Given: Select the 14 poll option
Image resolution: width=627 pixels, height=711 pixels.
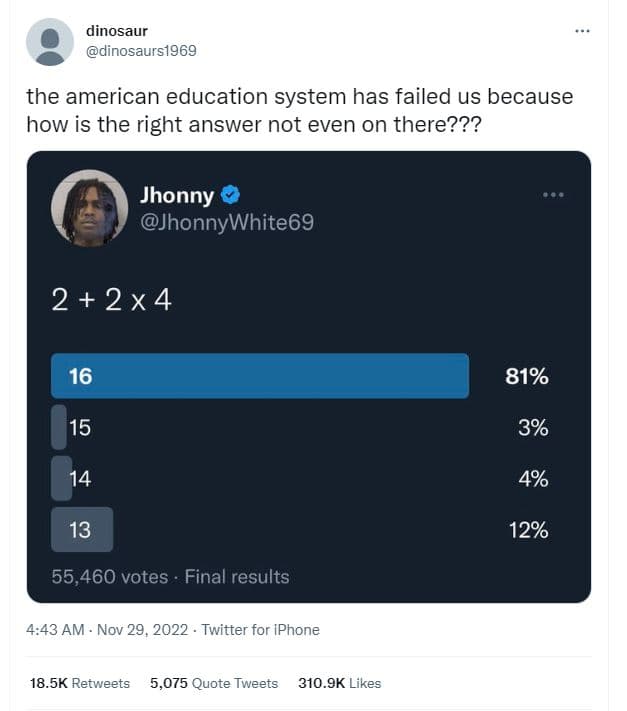Looking at the screenshot, I should pos(80,479).
